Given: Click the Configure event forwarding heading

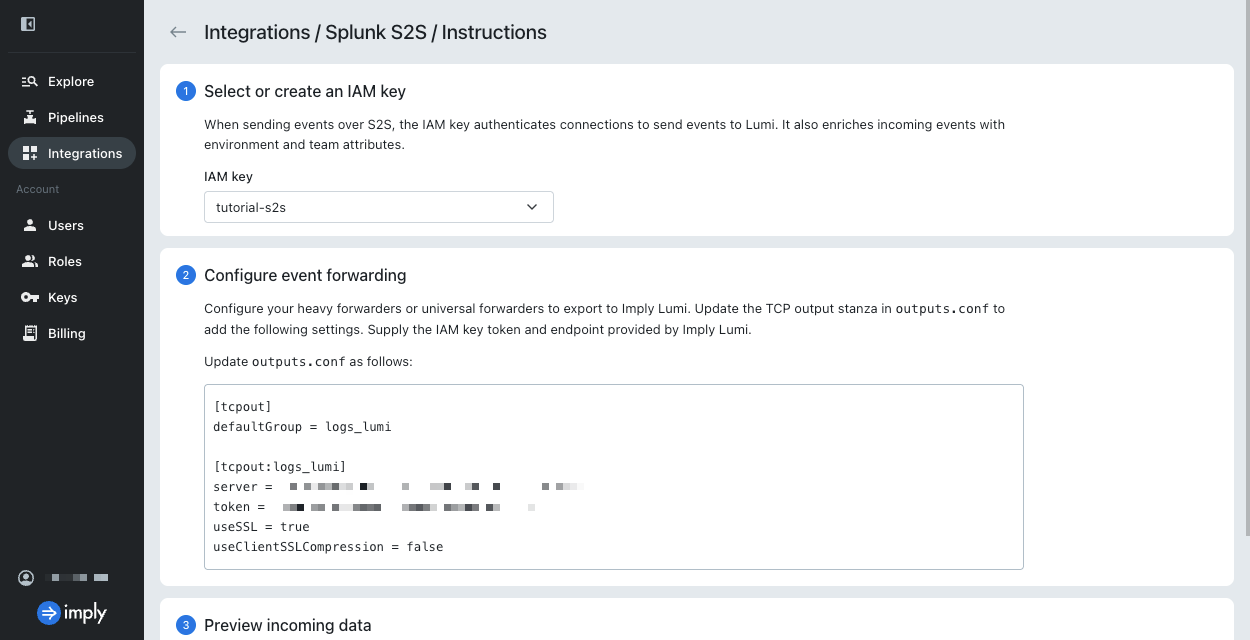Looking at the screenshot, I should click(305, 275).
